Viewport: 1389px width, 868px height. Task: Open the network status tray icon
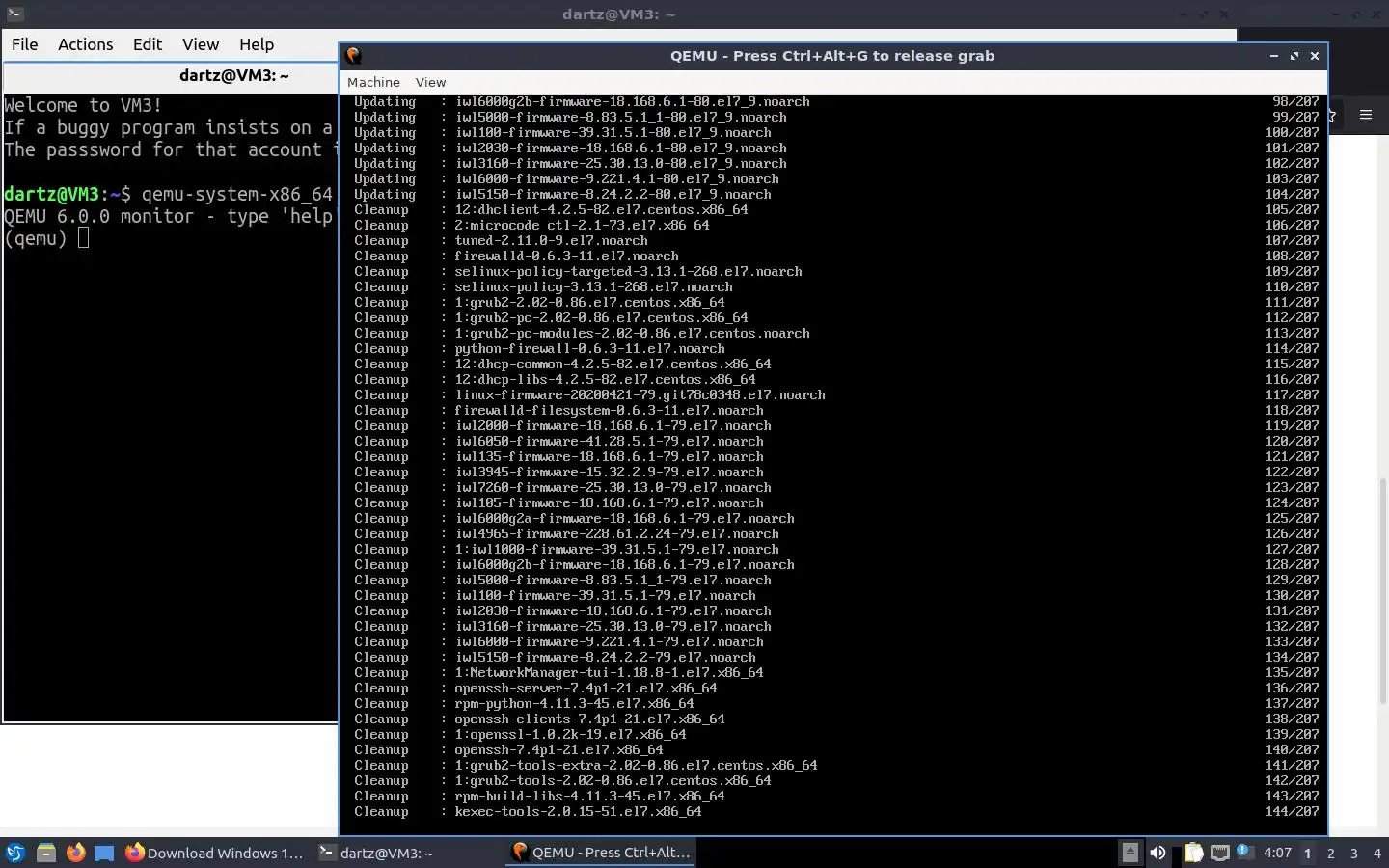[1219, 853]
